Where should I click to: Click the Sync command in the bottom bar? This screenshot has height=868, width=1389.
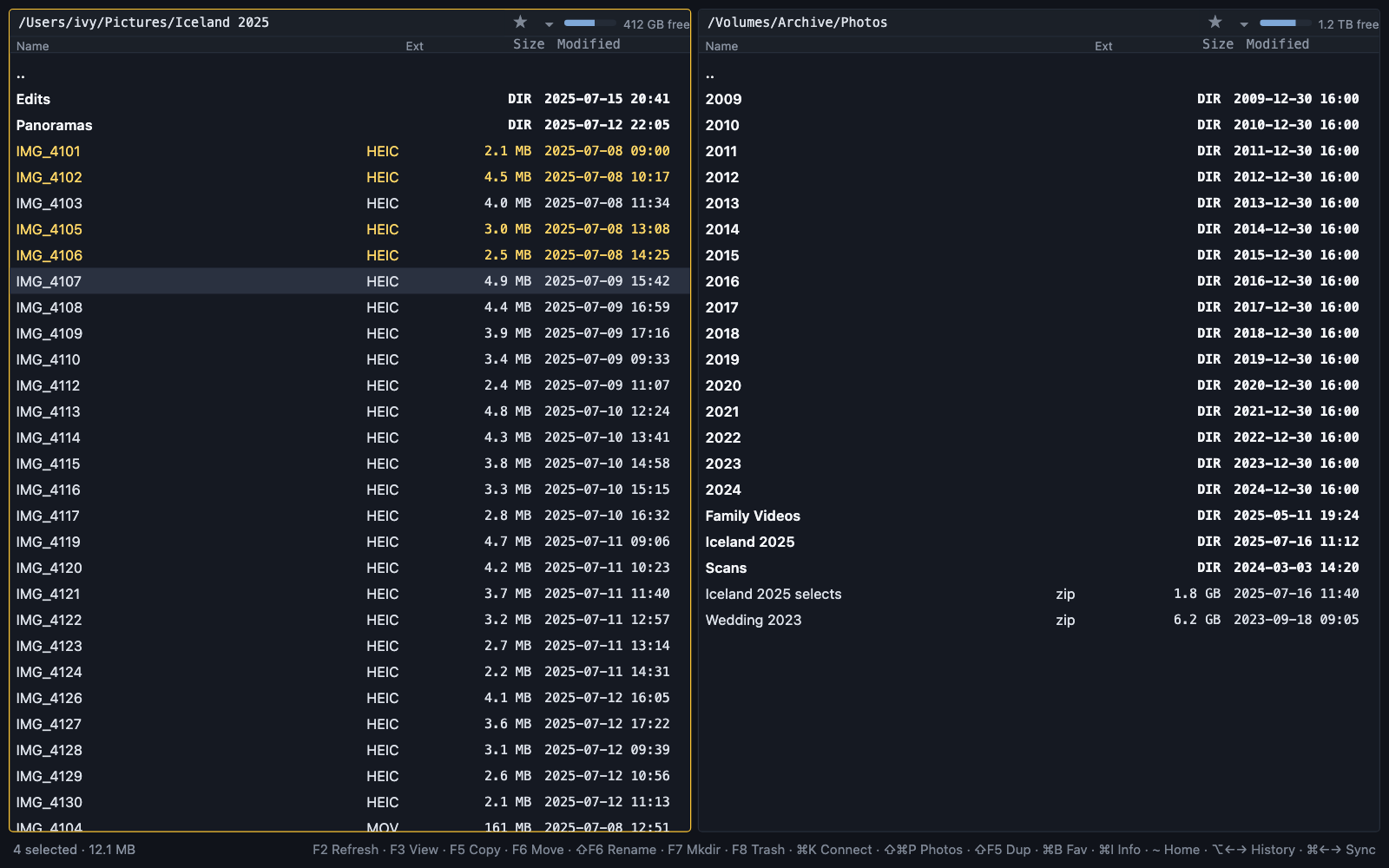pyautogui.click(x=1341, y=850)
